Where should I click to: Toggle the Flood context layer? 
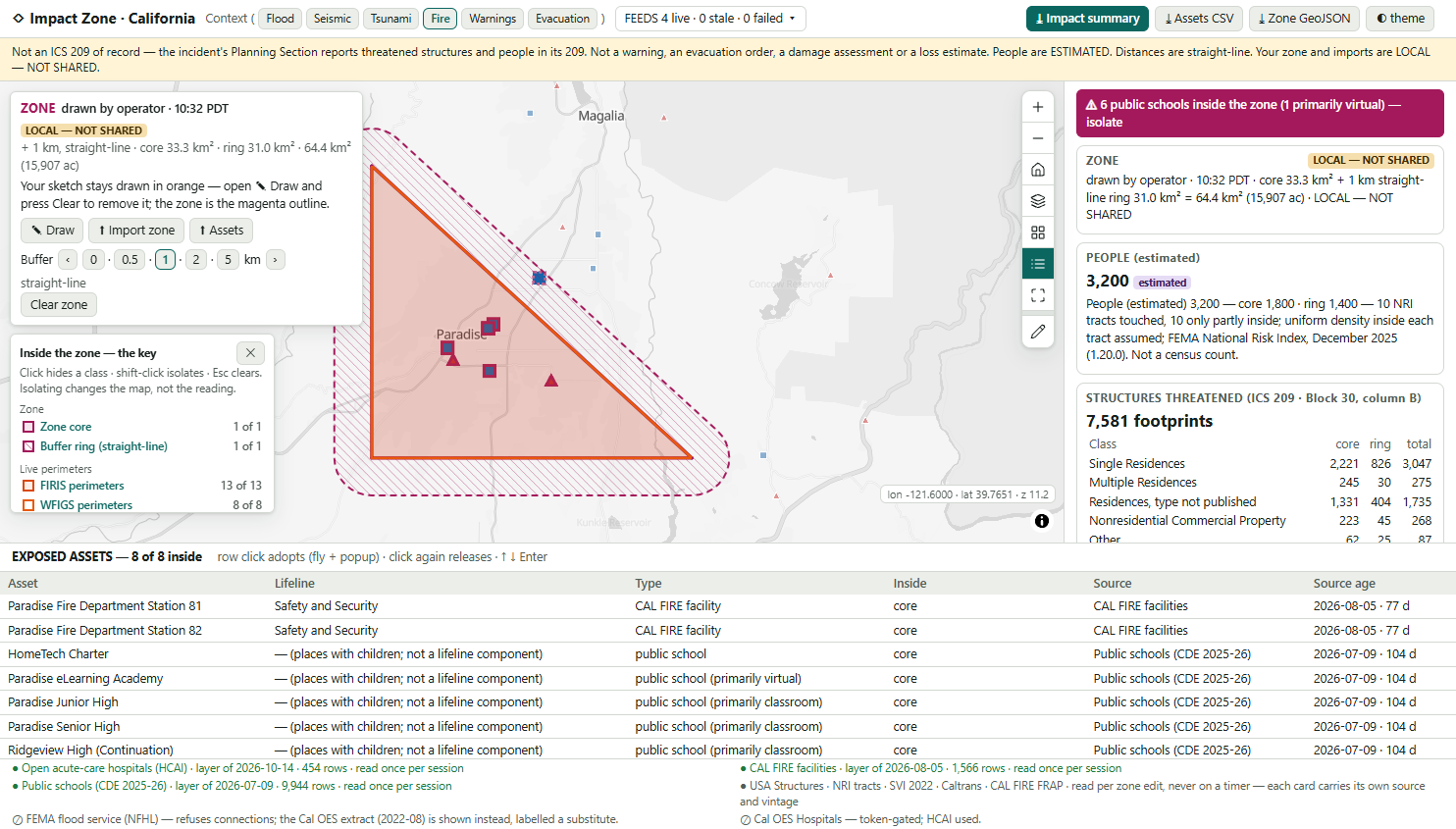[281, 19]
